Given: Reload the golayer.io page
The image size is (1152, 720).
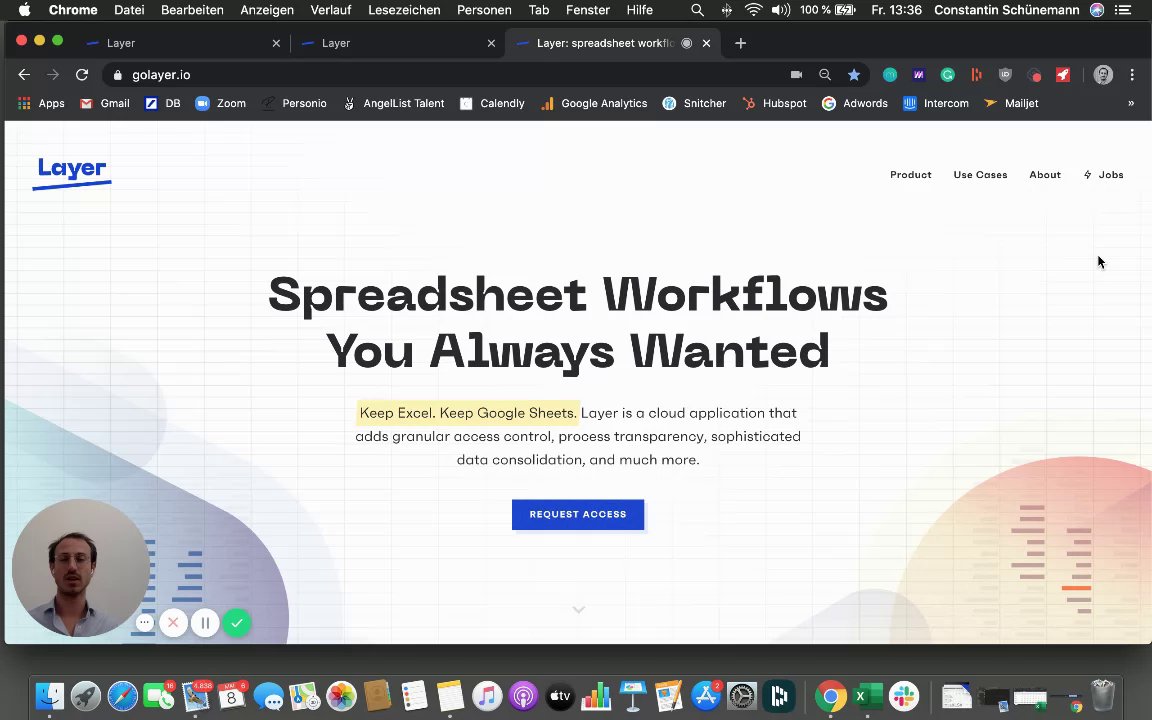Looking at the screenshot, I should pyautogui.click(x=82, y=75).
